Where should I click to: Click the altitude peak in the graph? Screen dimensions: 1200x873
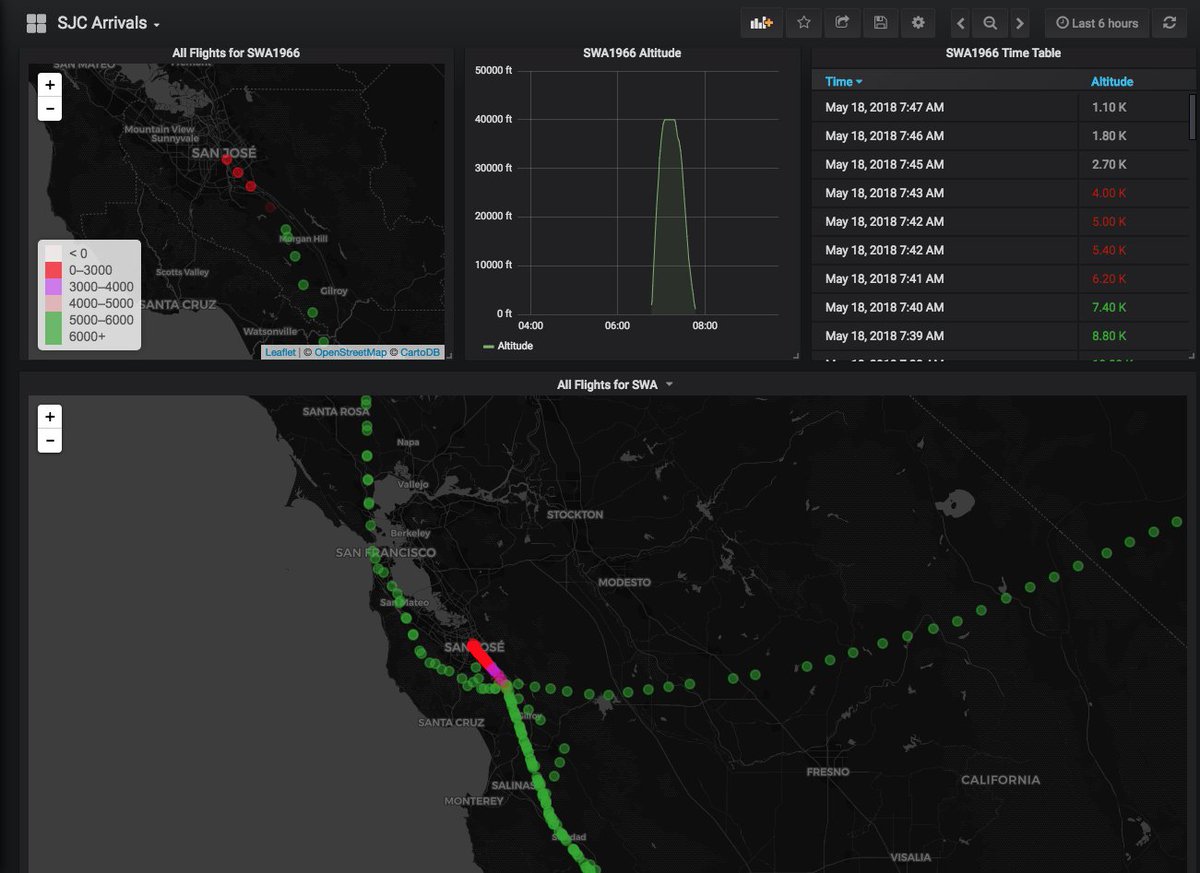point(669,120)
